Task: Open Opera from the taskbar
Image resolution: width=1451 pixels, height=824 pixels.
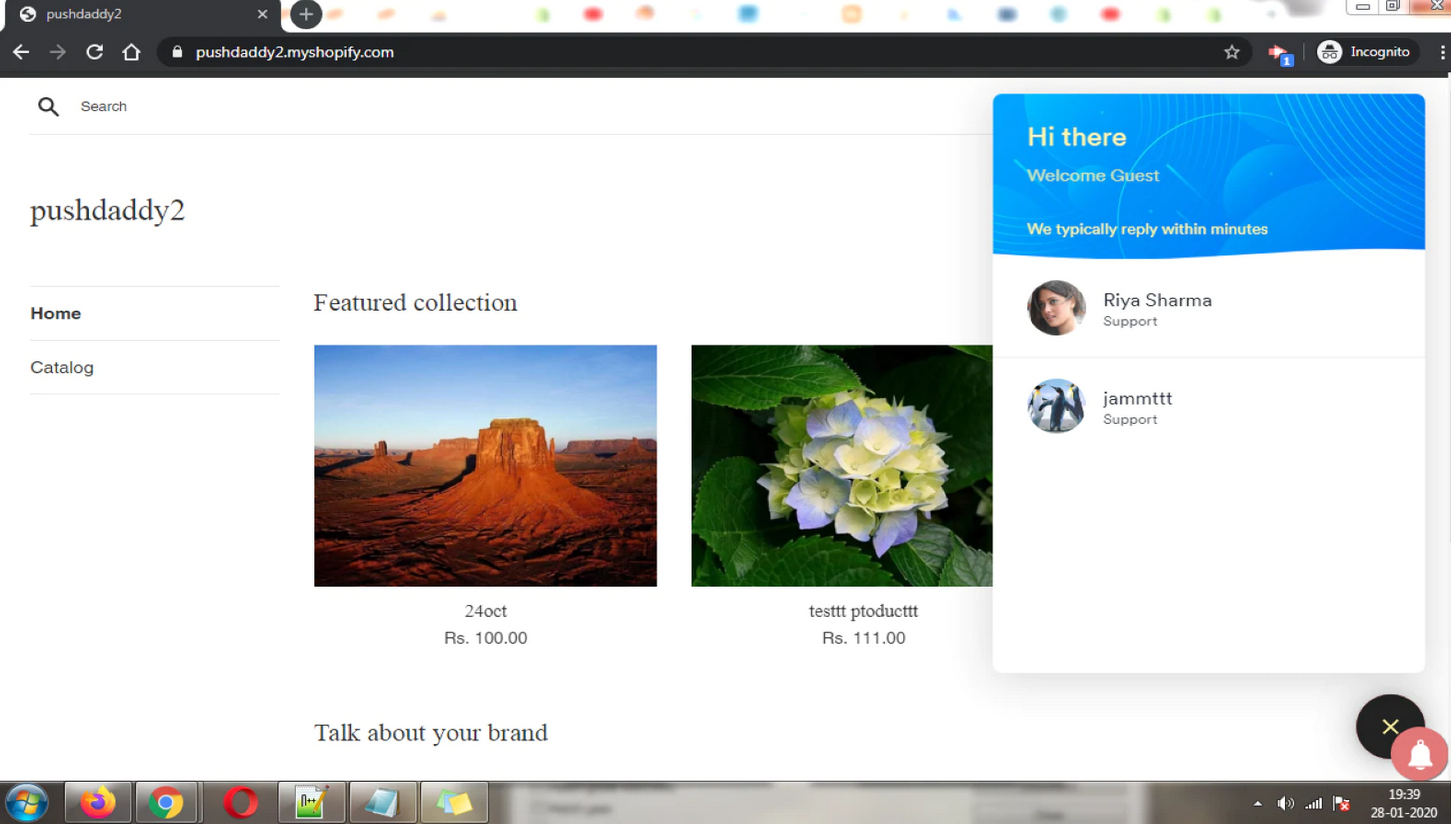Action: coord(240,802)
